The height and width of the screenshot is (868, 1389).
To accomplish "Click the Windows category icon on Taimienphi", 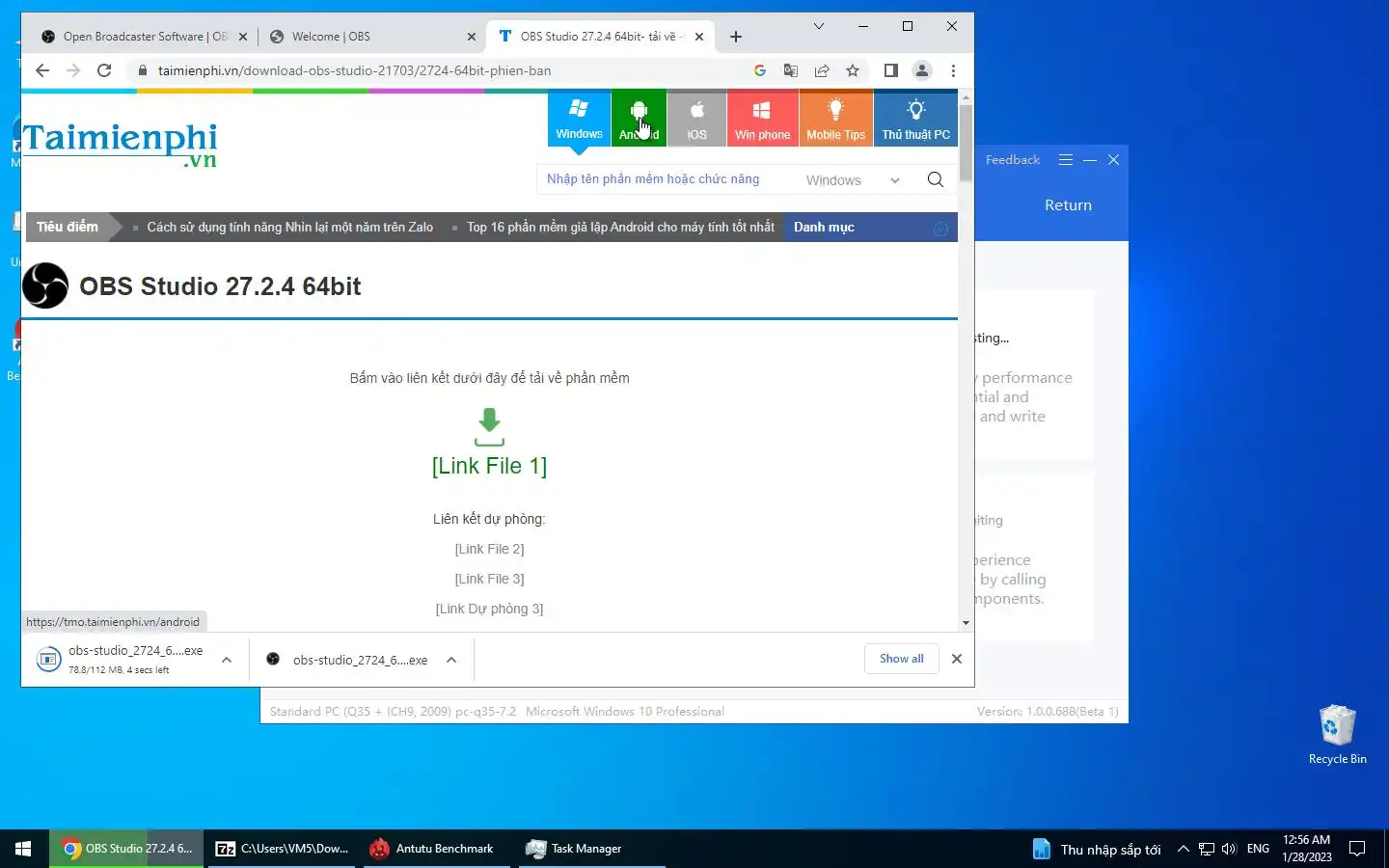I will 579,119.
